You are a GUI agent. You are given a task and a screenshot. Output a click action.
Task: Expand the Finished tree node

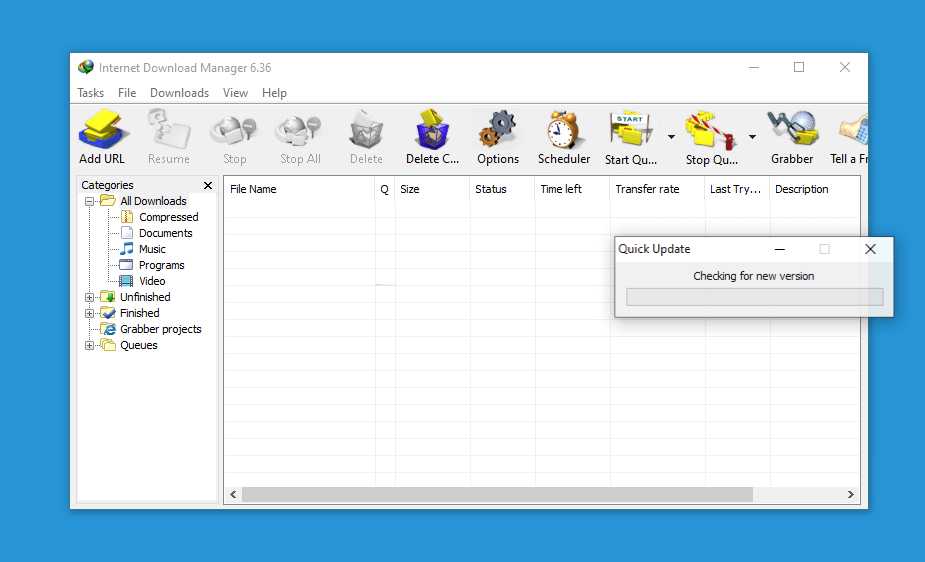89,313
